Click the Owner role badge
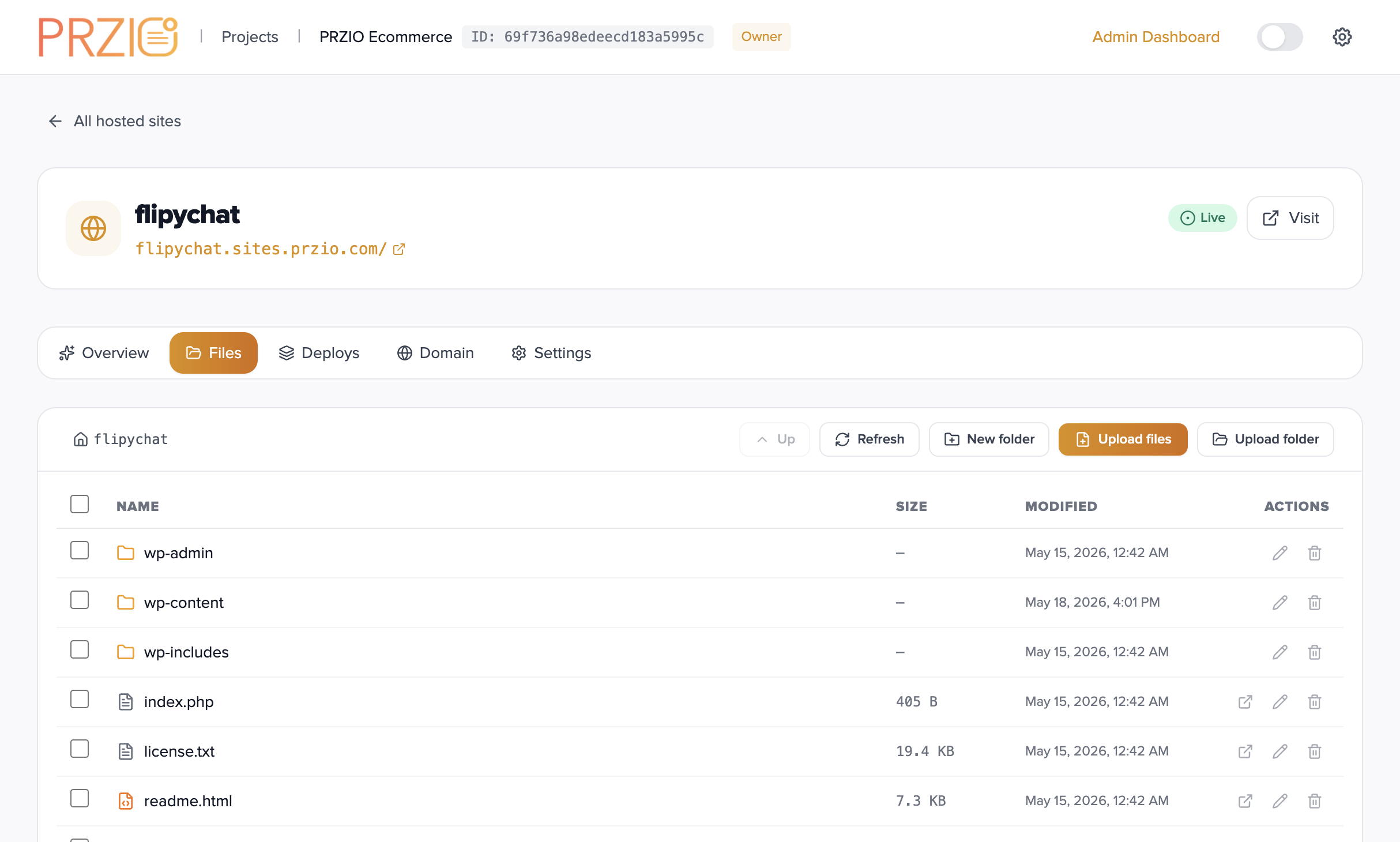This screenshot has width=1400, height=842. pyautogui.click(x=761, y=37)
